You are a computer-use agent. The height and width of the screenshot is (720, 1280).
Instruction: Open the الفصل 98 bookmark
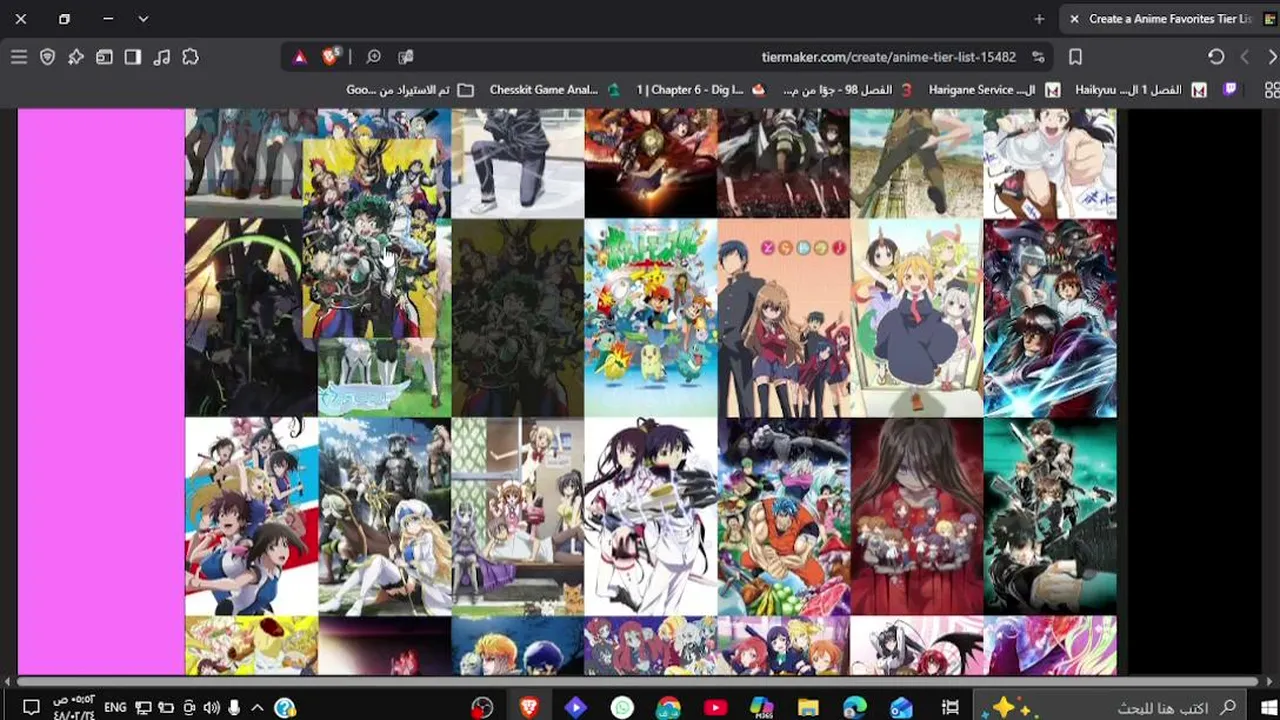pos(847,90)
